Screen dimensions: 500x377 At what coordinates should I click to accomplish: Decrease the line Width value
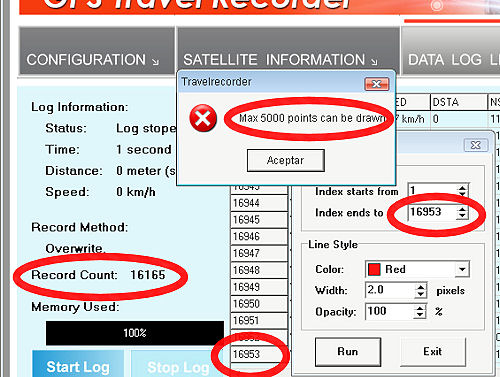tap(421, 294)
